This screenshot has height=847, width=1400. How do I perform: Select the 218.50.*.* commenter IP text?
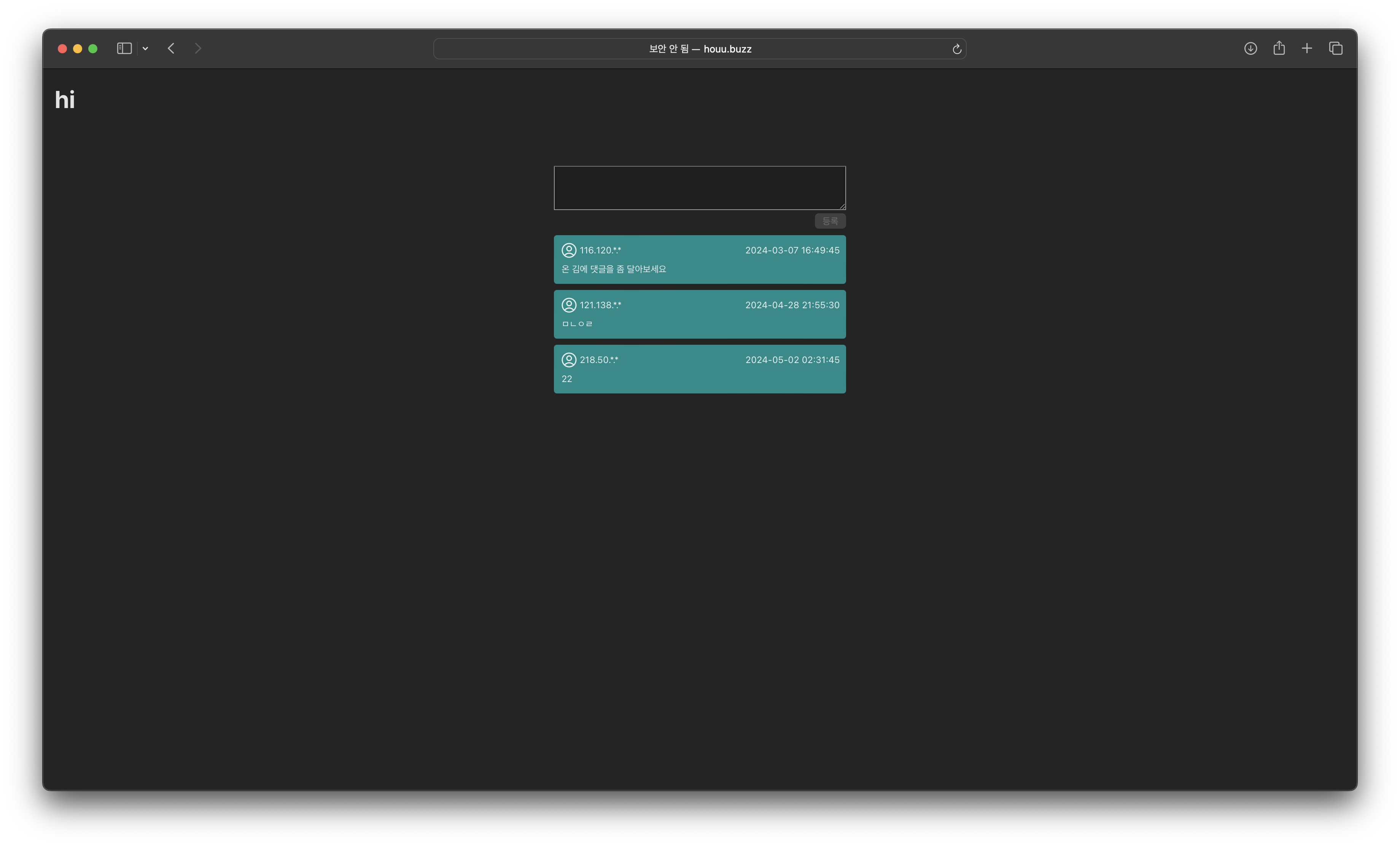[599, 360]
